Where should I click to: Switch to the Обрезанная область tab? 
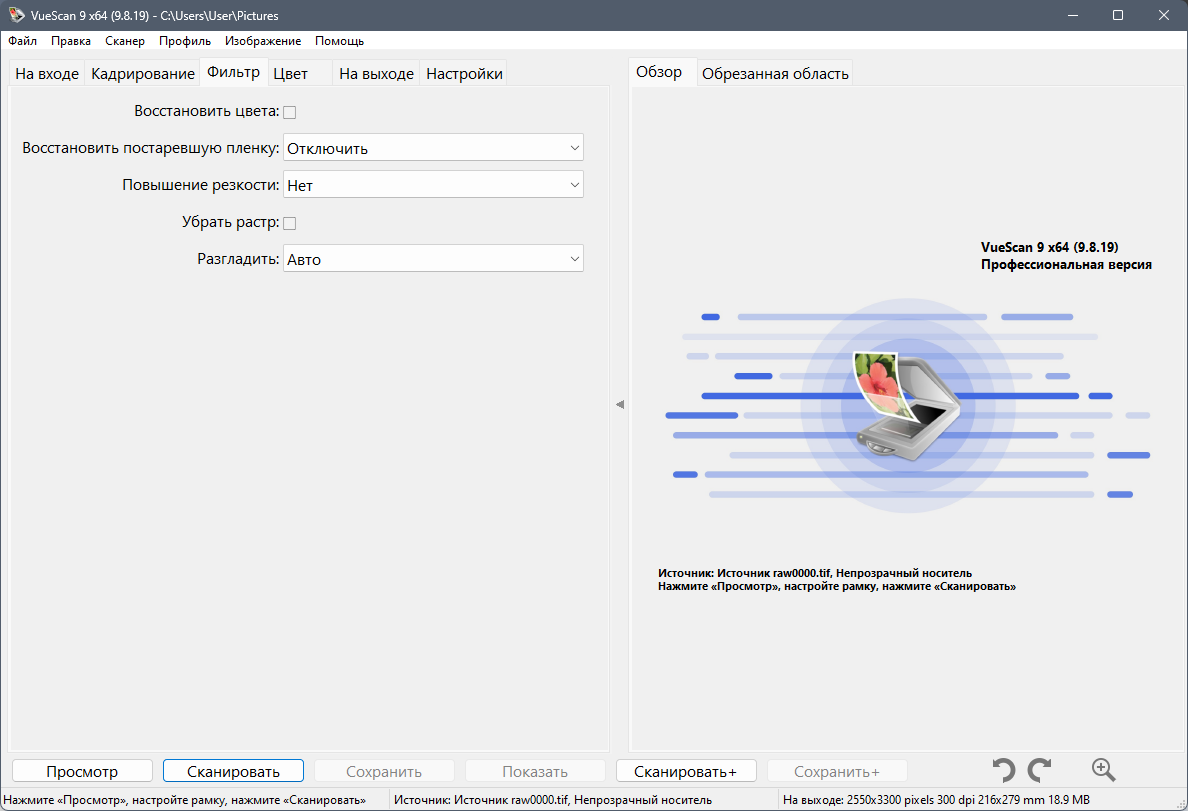coord(775,74)
